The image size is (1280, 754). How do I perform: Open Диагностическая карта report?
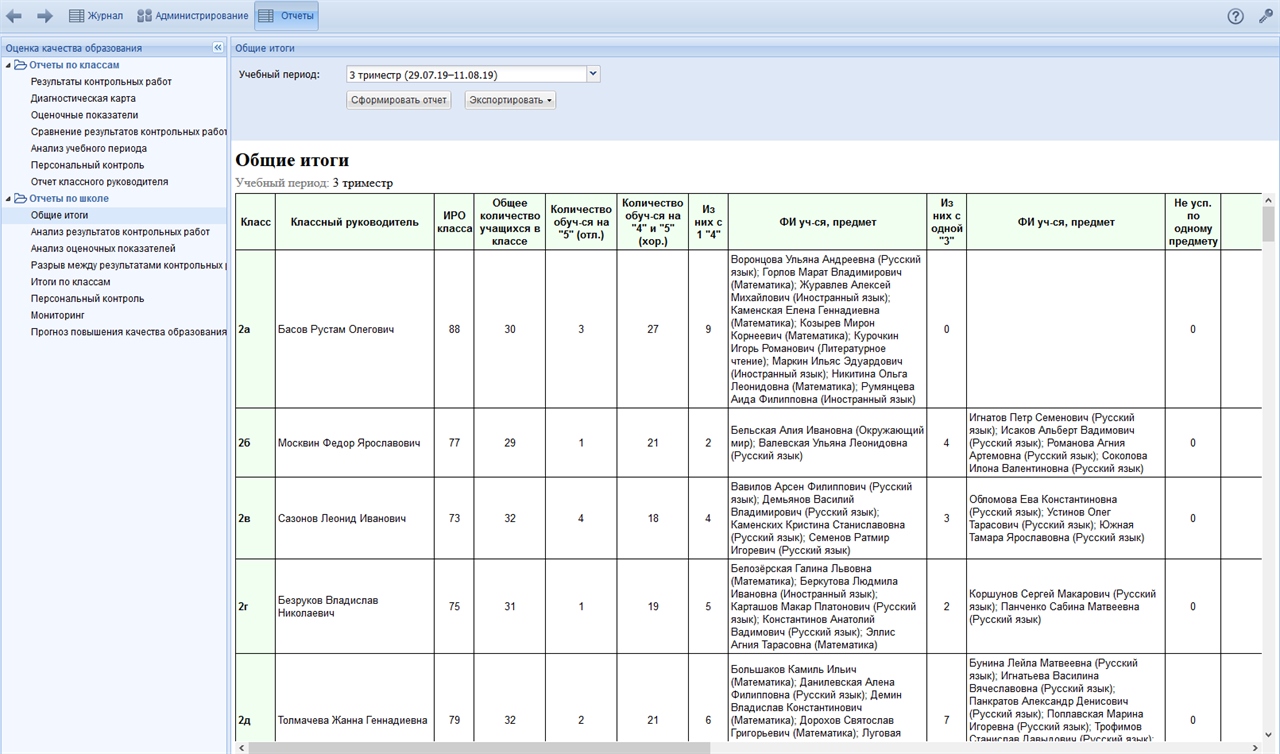coord(83,98)
